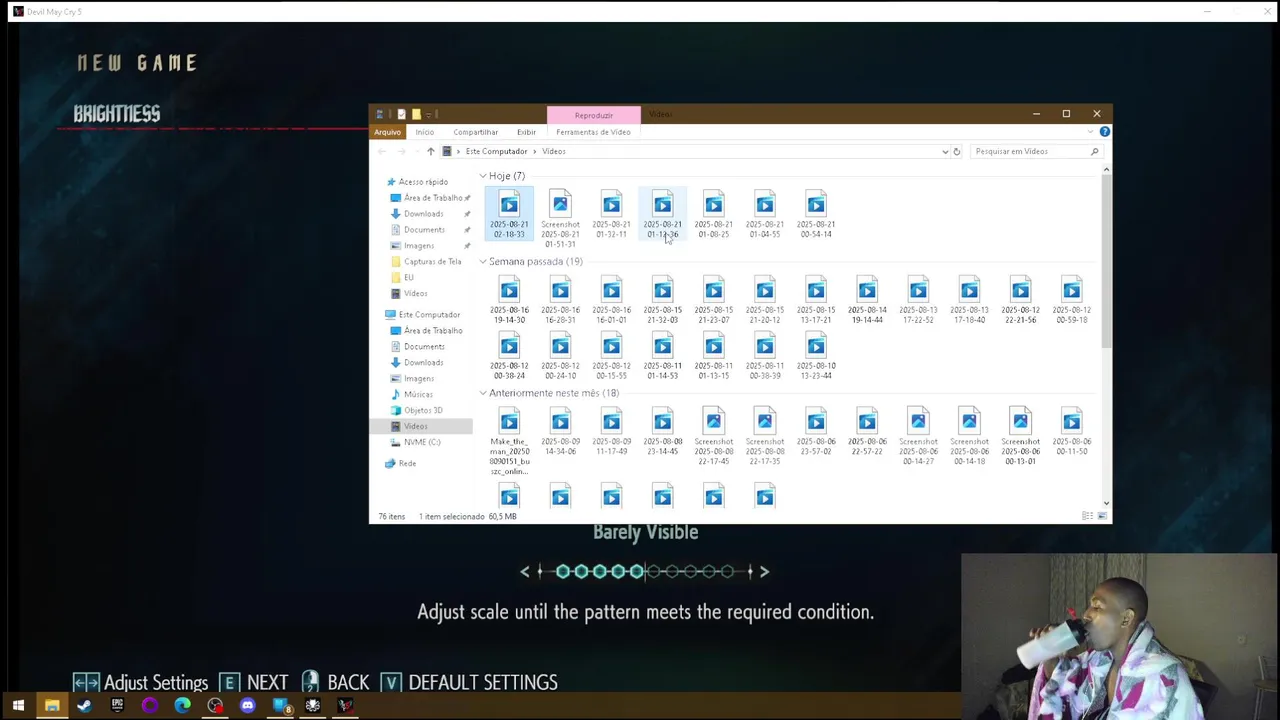
Task: Click chevron before Este Computador in path
Action: point(458,151)
